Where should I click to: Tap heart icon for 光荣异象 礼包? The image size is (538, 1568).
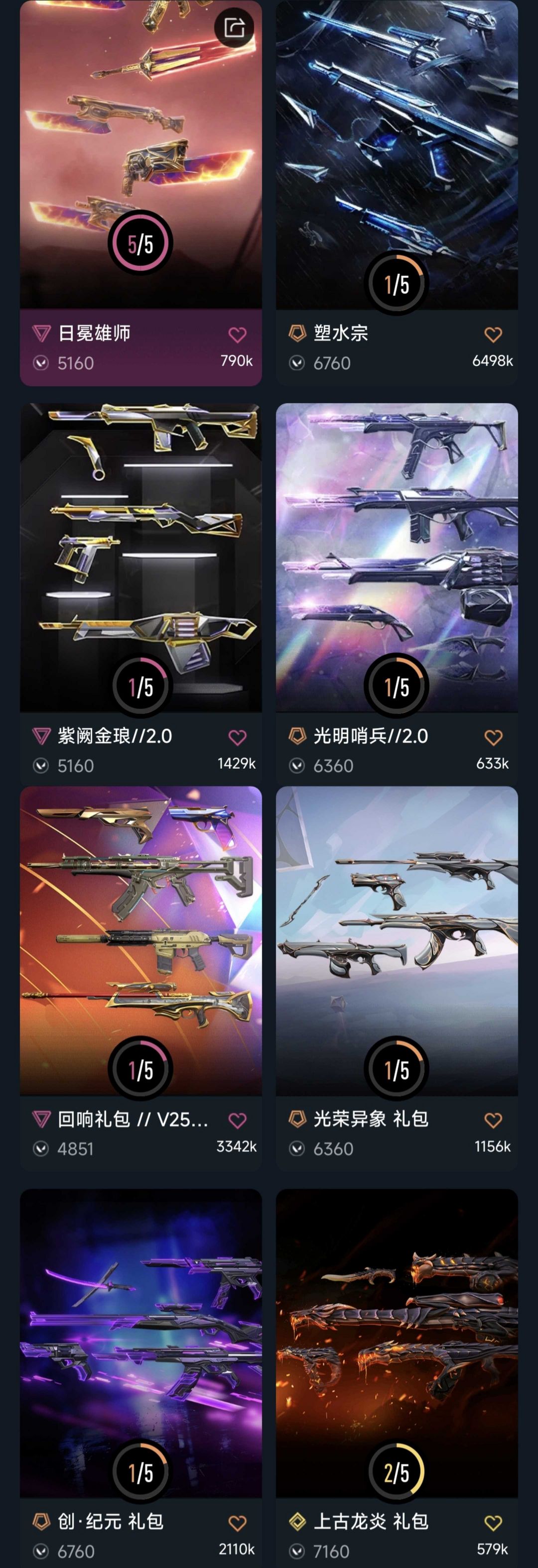tap(493, 1120)
